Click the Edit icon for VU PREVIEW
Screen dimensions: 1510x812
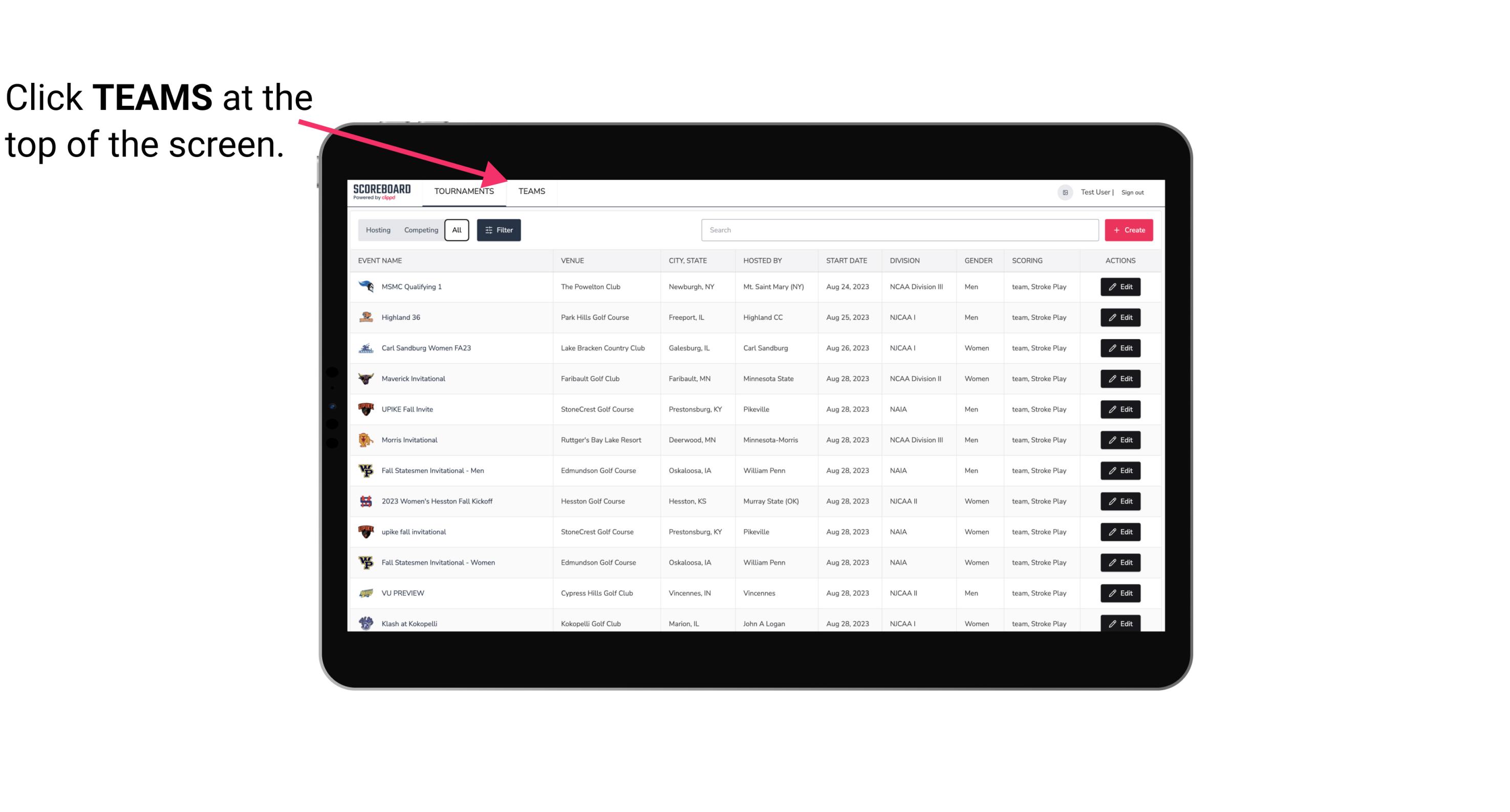(1121, 592)
